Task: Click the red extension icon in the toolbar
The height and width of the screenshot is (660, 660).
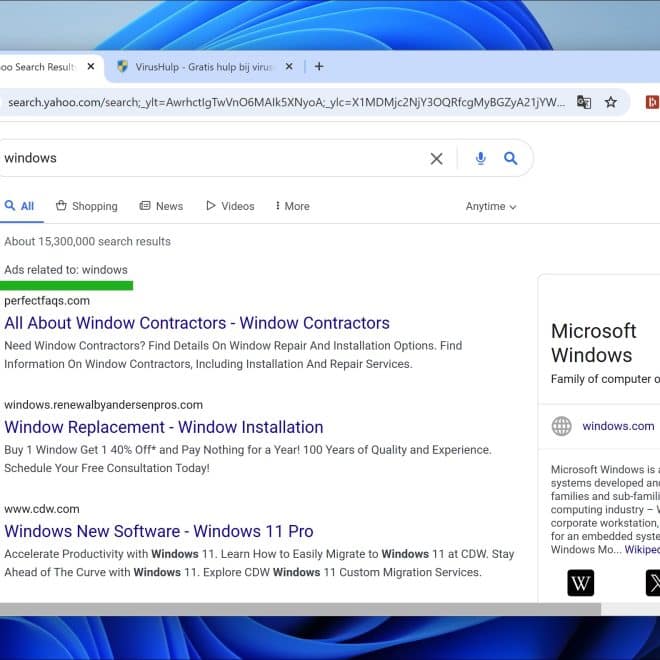Action: tap(652, 102)
